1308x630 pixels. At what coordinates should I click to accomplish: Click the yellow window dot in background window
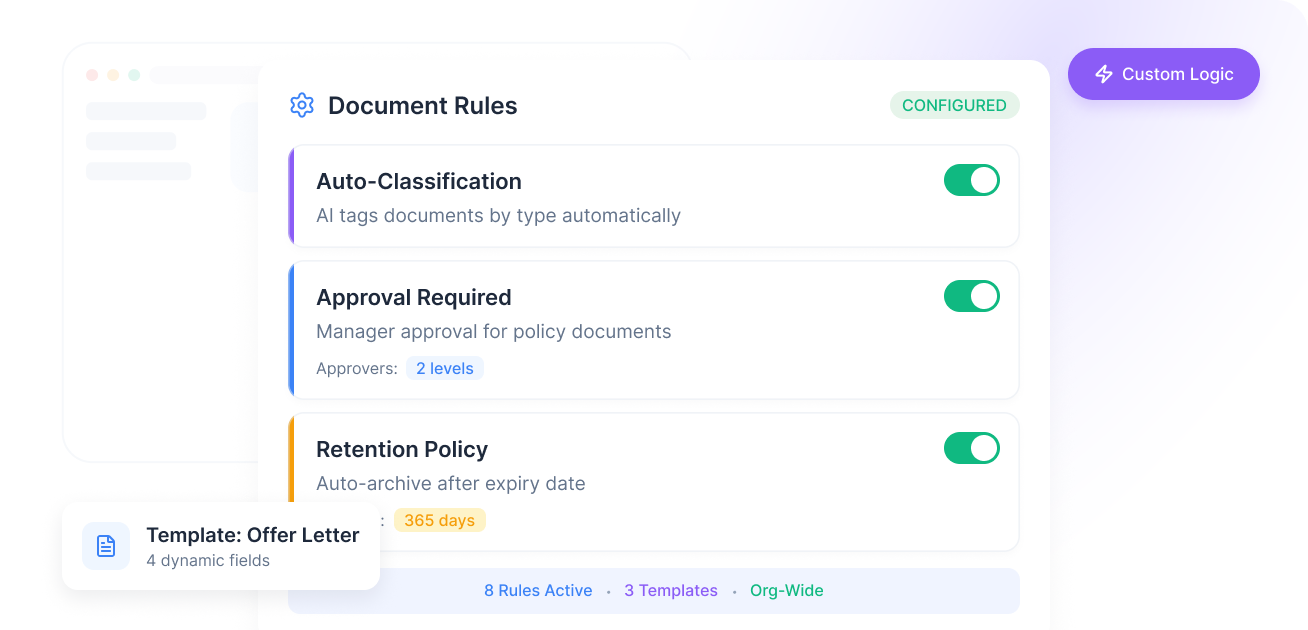[x=113, y=75]
